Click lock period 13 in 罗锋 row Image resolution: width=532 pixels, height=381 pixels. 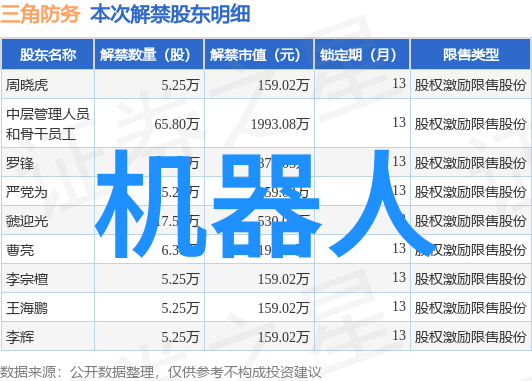(399, 161)
